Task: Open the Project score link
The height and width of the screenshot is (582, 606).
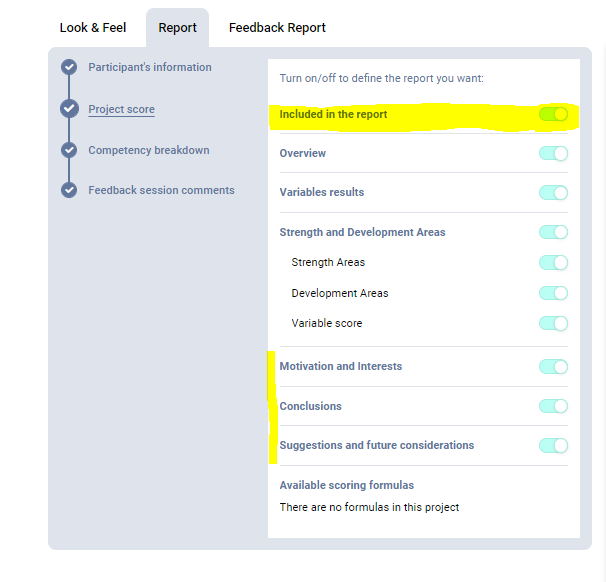Action: (121, 109)
